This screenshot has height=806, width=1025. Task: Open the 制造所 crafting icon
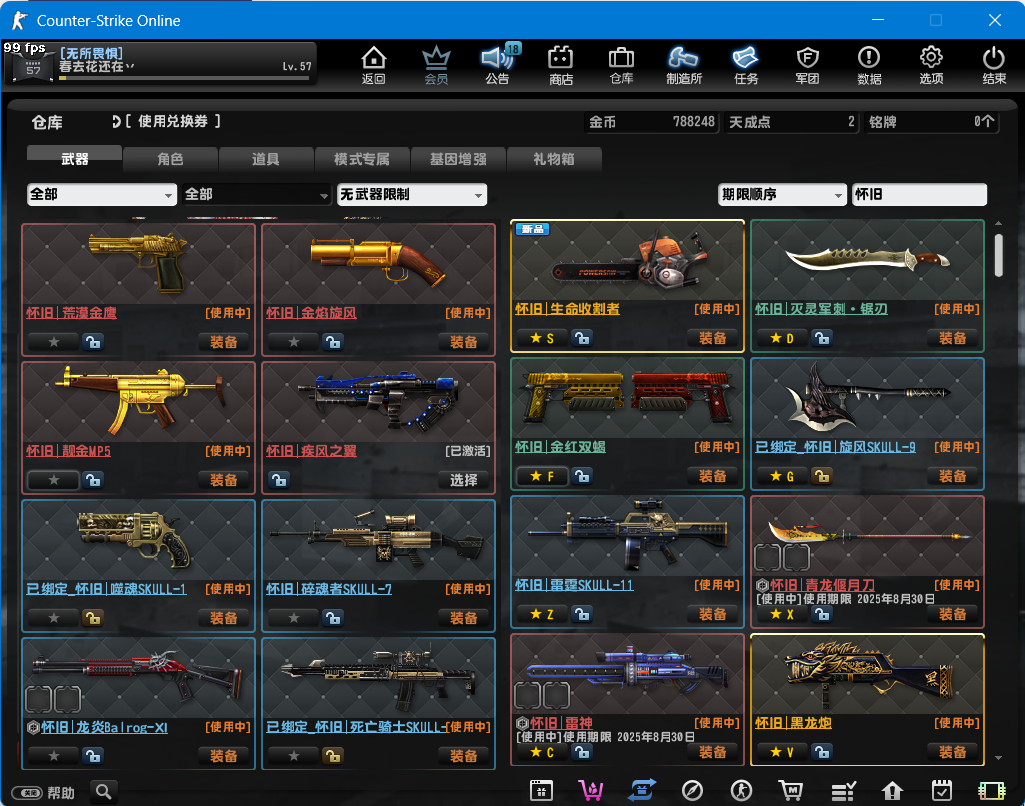tap(684, 65)
